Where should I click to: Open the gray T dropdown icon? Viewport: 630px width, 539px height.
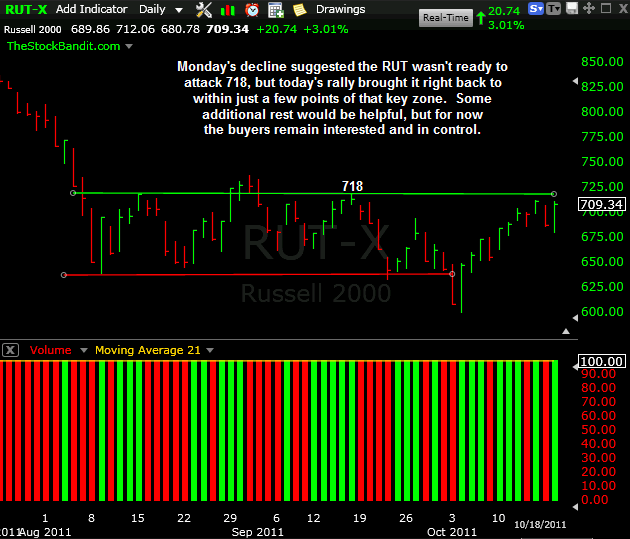click(x=554, y=8)
